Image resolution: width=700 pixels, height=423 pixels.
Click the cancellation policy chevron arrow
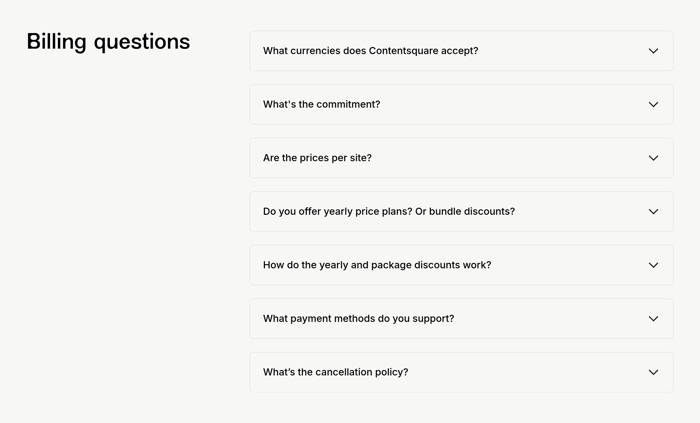click(x=653, y=372)
